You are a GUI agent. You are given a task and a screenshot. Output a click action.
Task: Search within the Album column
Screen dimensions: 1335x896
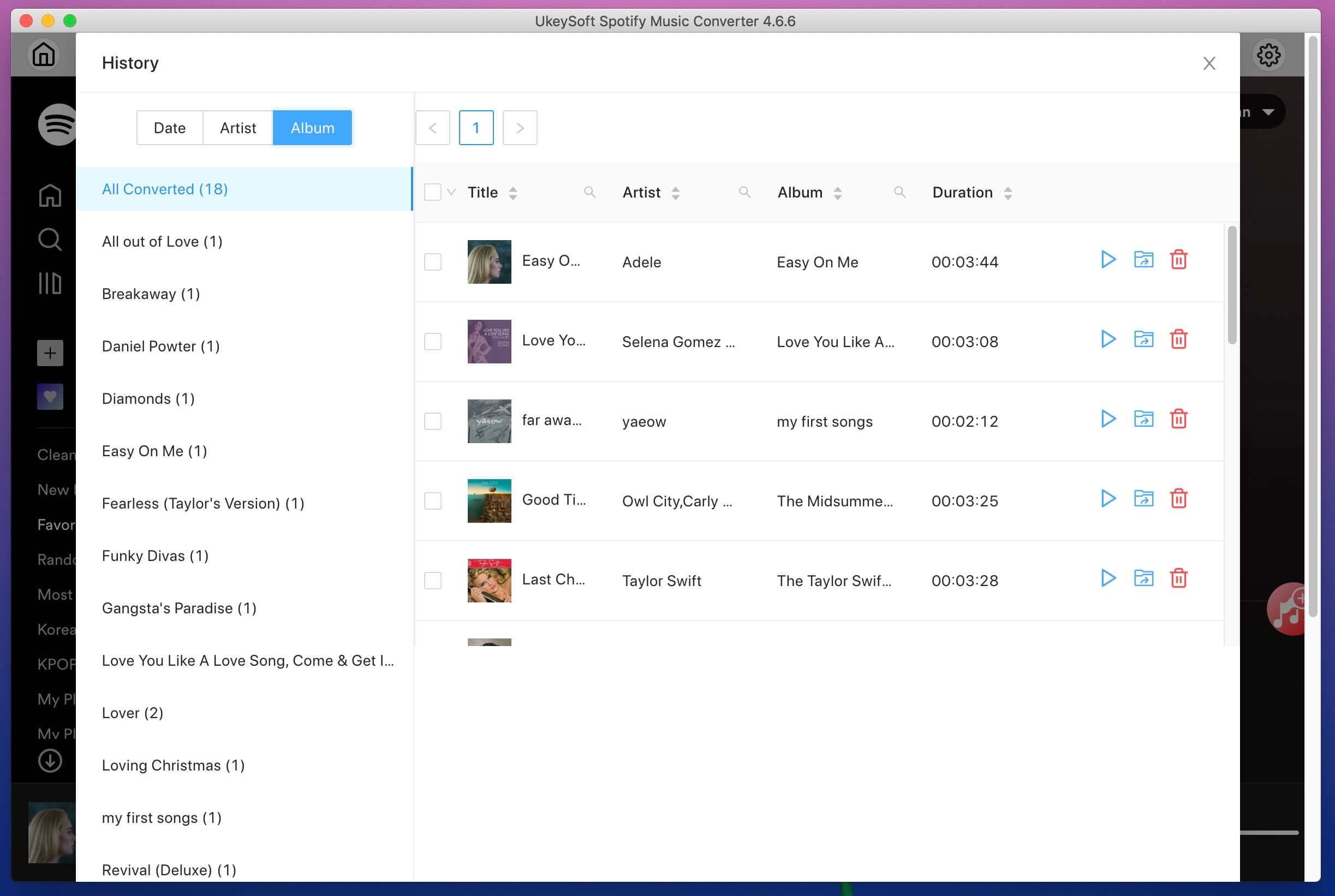[899, 193]
